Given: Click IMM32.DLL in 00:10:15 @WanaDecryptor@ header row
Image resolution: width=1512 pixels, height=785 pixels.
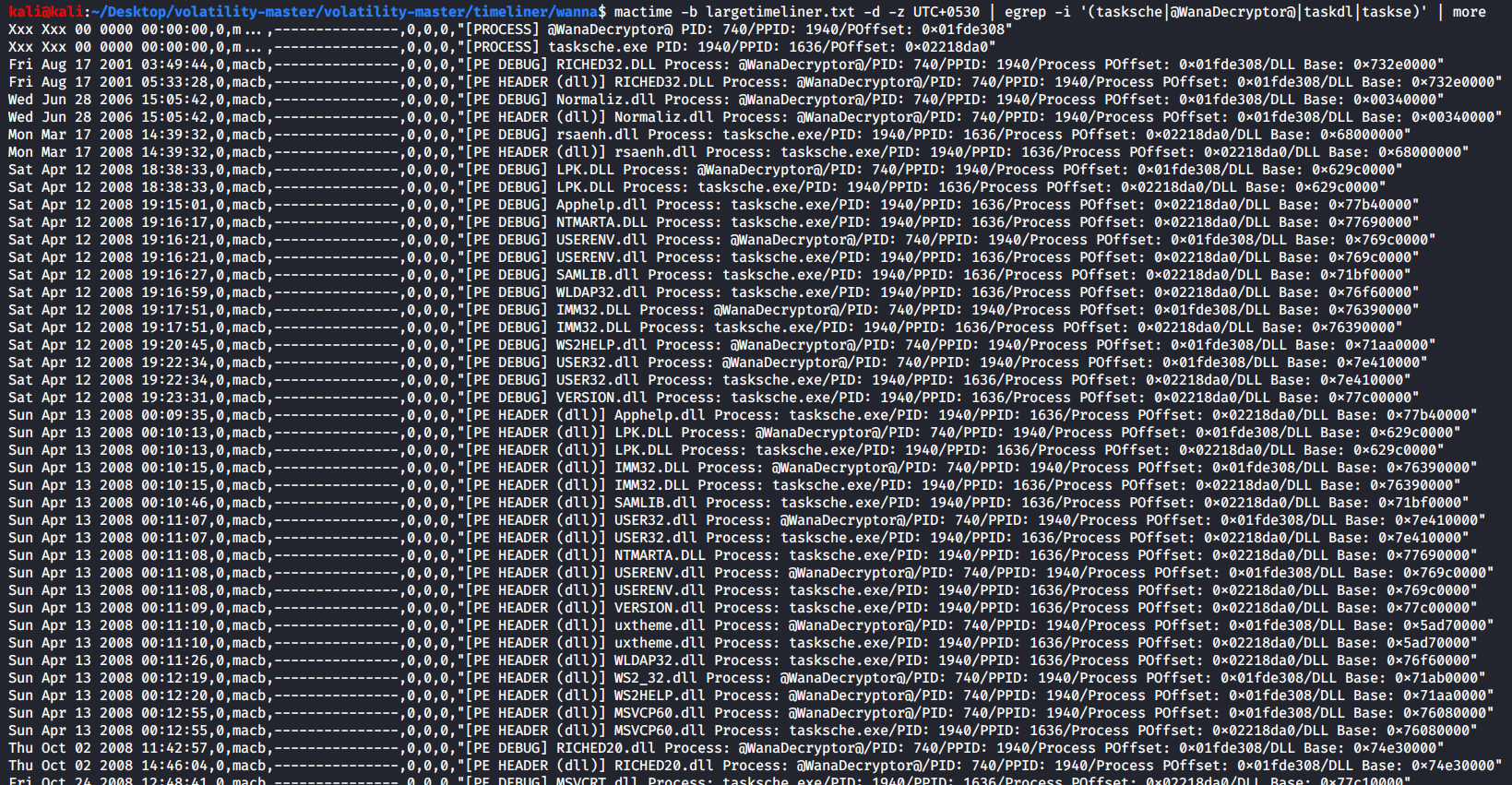Looking at the screenshot, I should 652,467.
